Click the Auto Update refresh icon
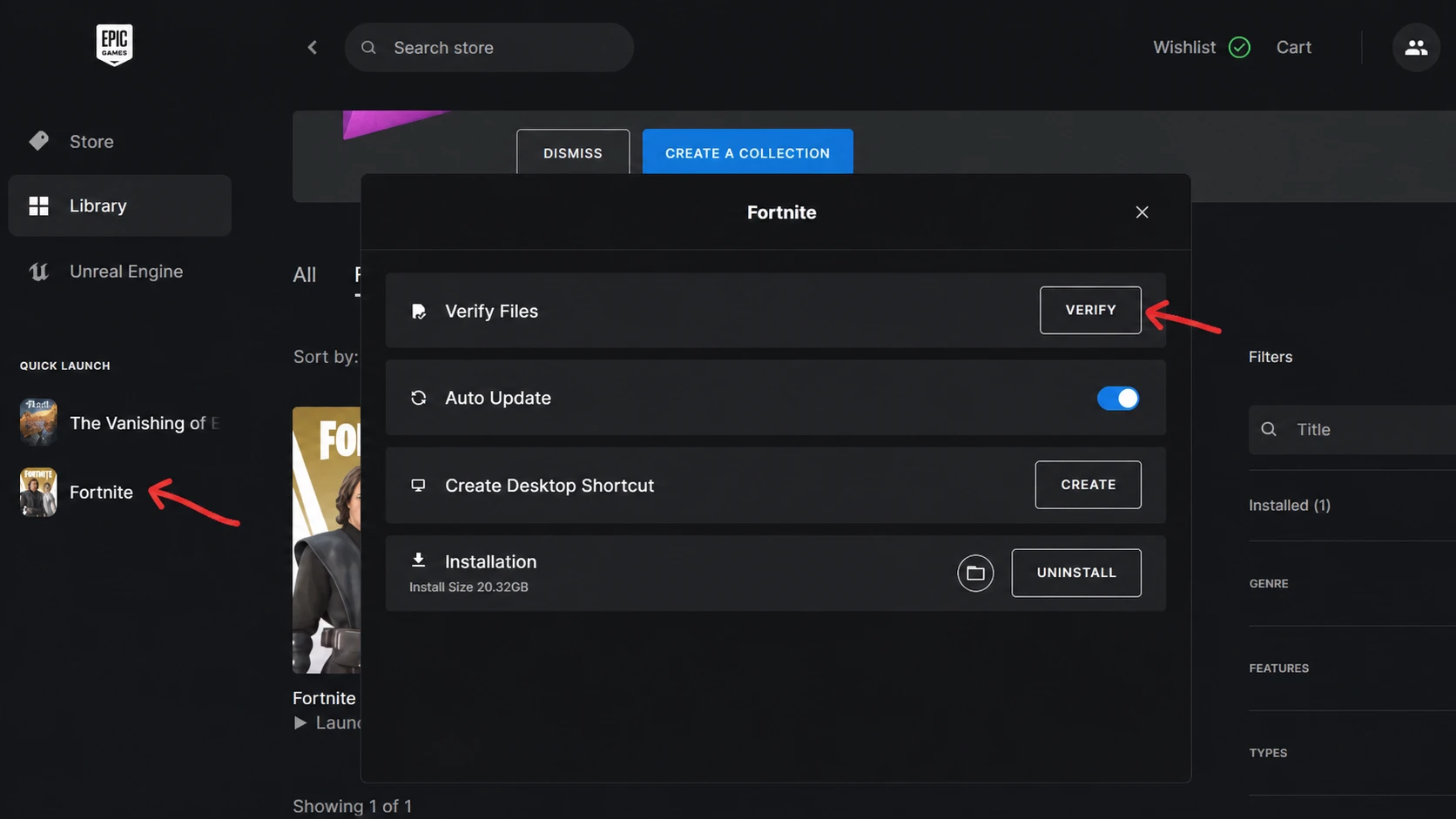 (419, 398)
